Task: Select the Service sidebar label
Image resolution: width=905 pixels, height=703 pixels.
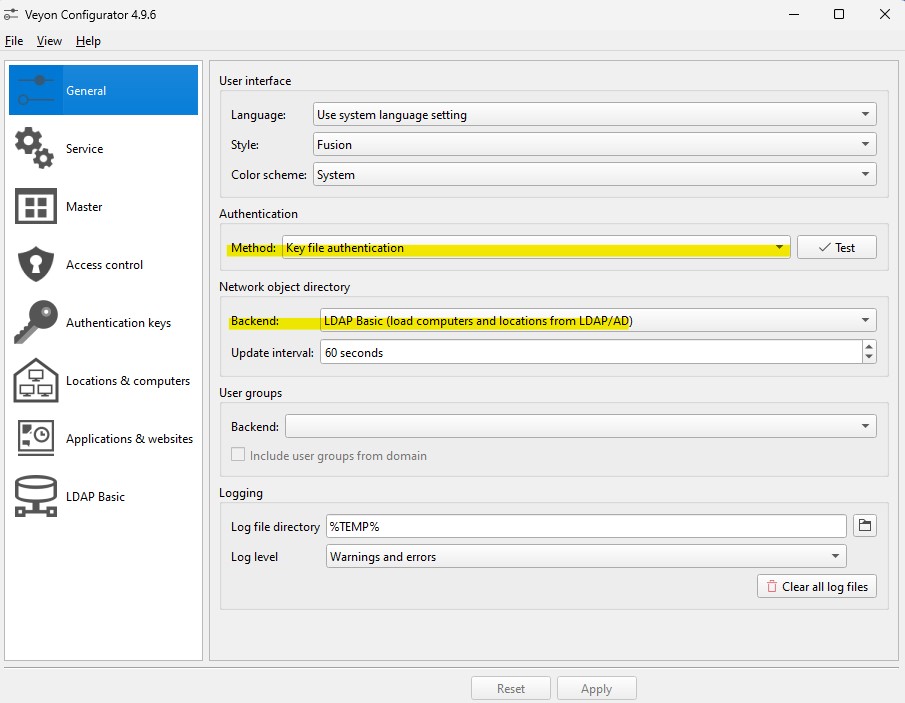Action: 84,148
